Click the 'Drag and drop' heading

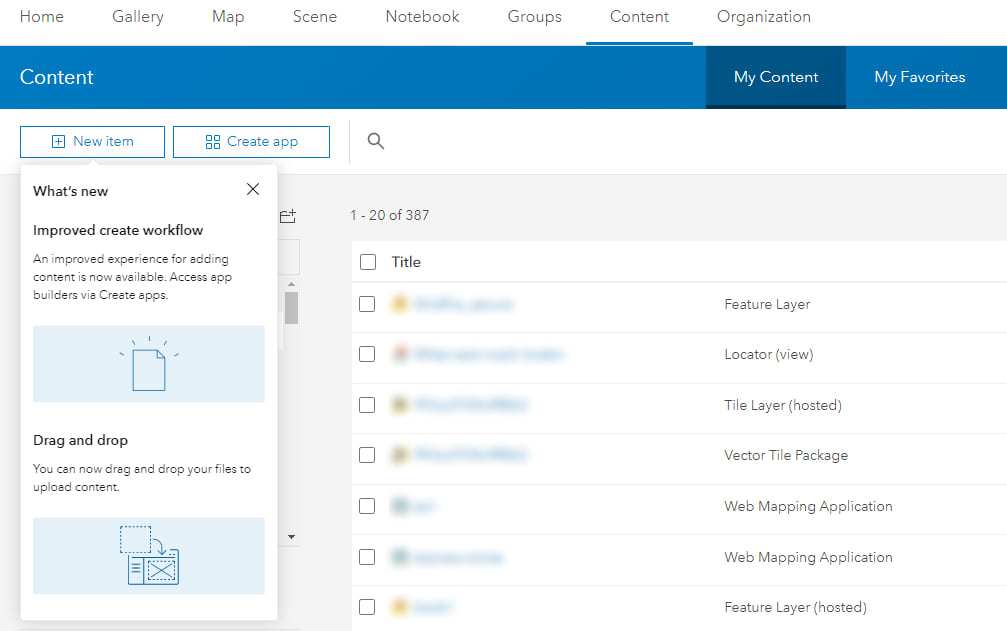[x=80, y=440]
